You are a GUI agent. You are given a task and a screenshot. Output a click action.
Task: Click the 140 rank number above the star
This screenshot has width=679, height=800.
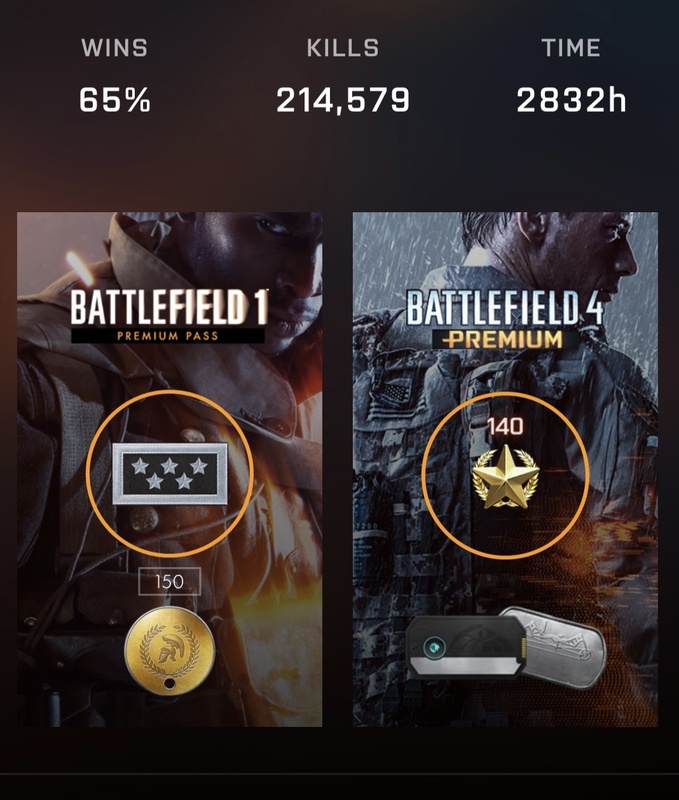[x=505, y=427]
